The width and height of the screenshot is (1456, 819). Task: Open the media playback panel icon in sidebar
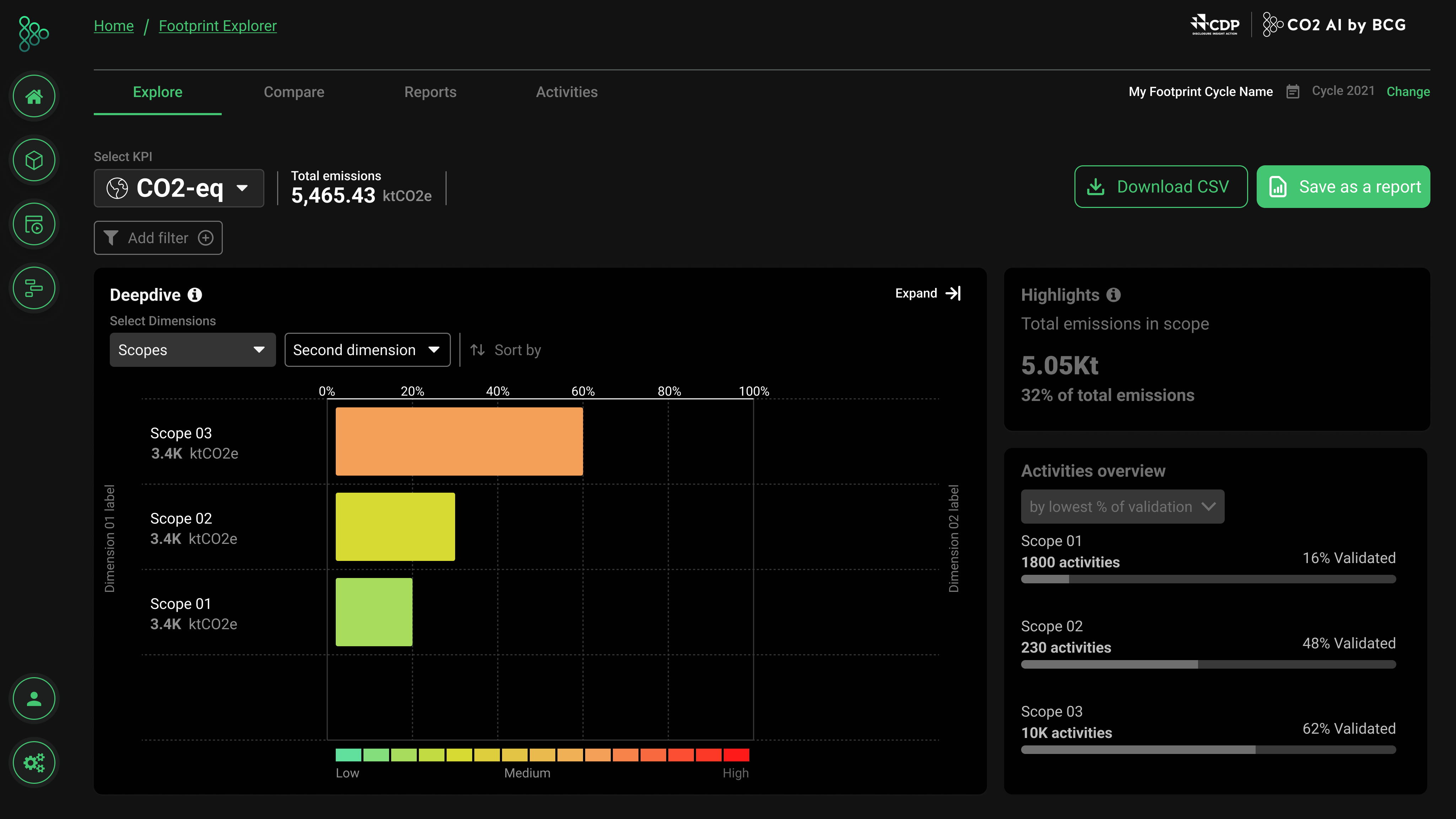34,224
